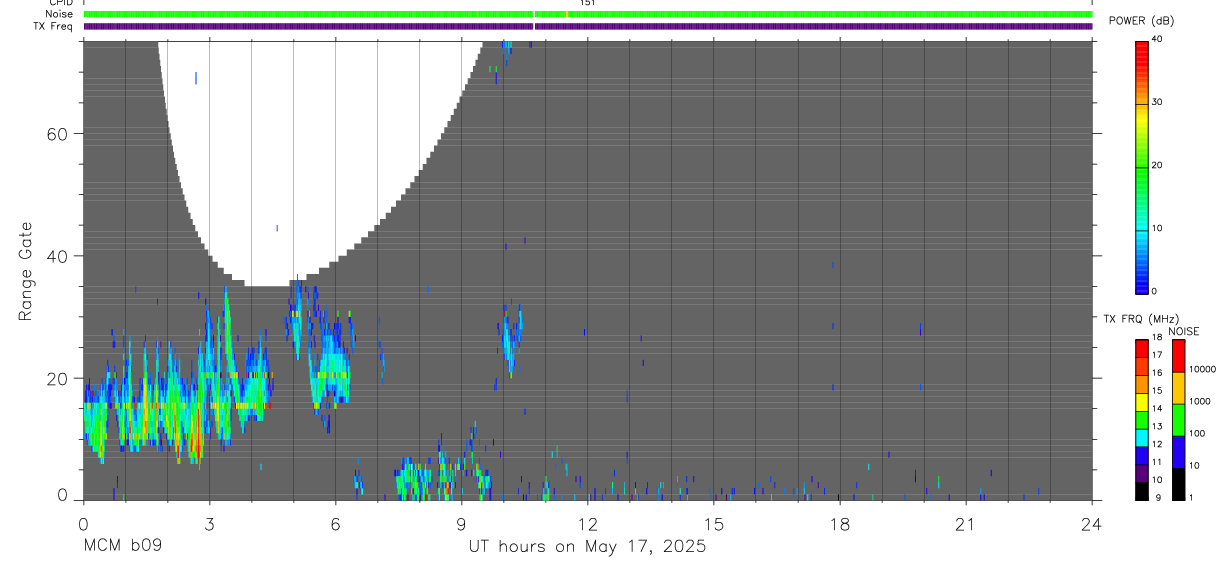Click the 18 hour tick on time axis
The width and height of the screenshot is (1228, 567).
click(x=840, y=524)
